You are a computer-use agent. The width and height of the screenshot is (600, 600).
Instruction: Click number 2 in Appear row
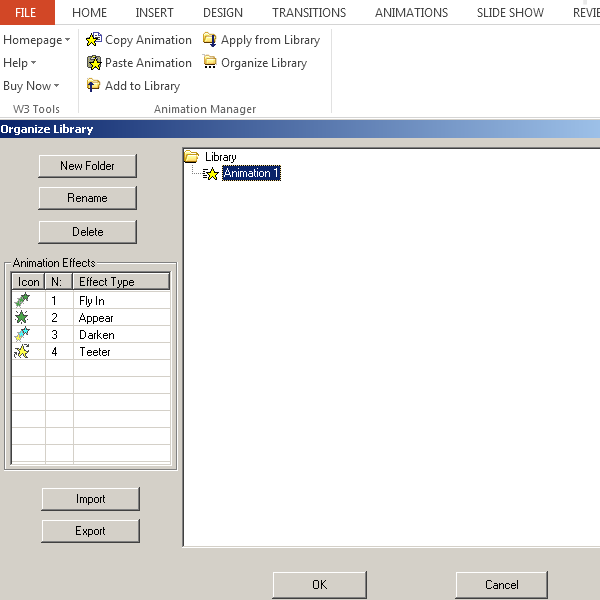54,318
